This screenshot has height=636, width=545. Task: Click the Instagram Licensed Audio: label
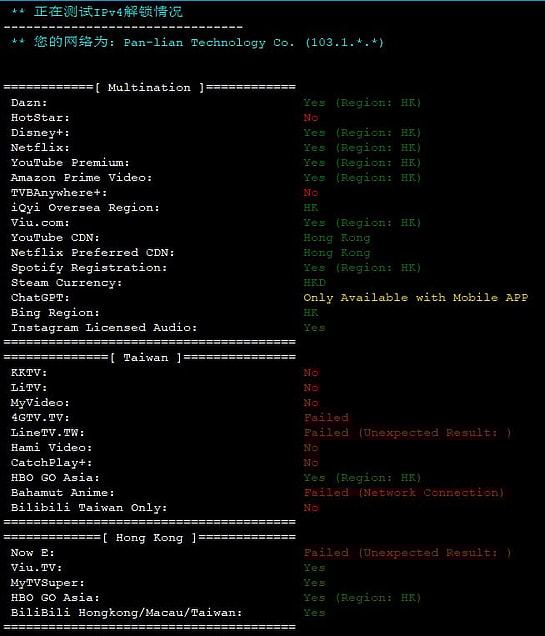point(104,327)
